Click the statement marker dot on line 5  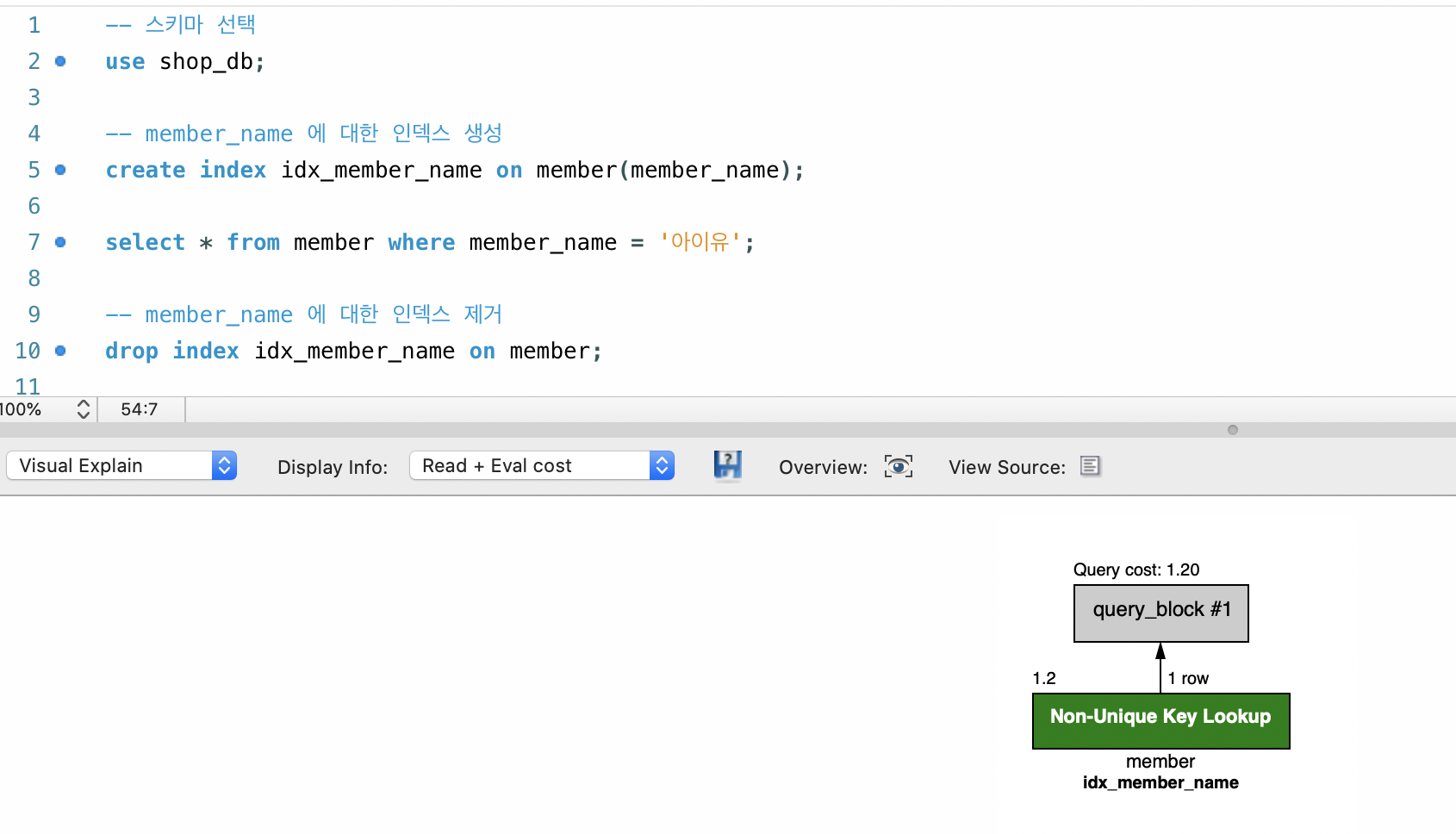pos(60,170)
